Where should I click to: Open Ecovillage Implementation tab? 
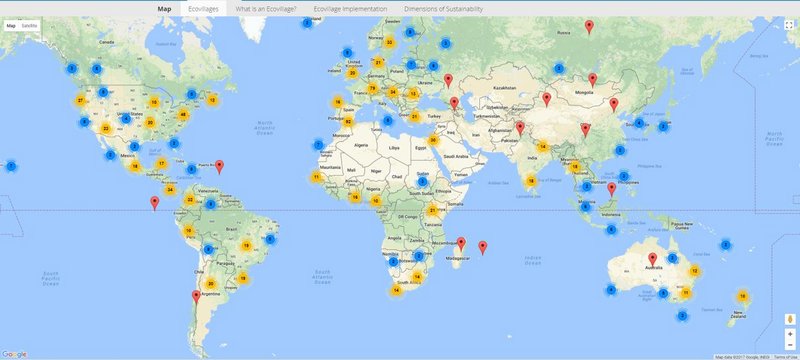tap(350, 9)
